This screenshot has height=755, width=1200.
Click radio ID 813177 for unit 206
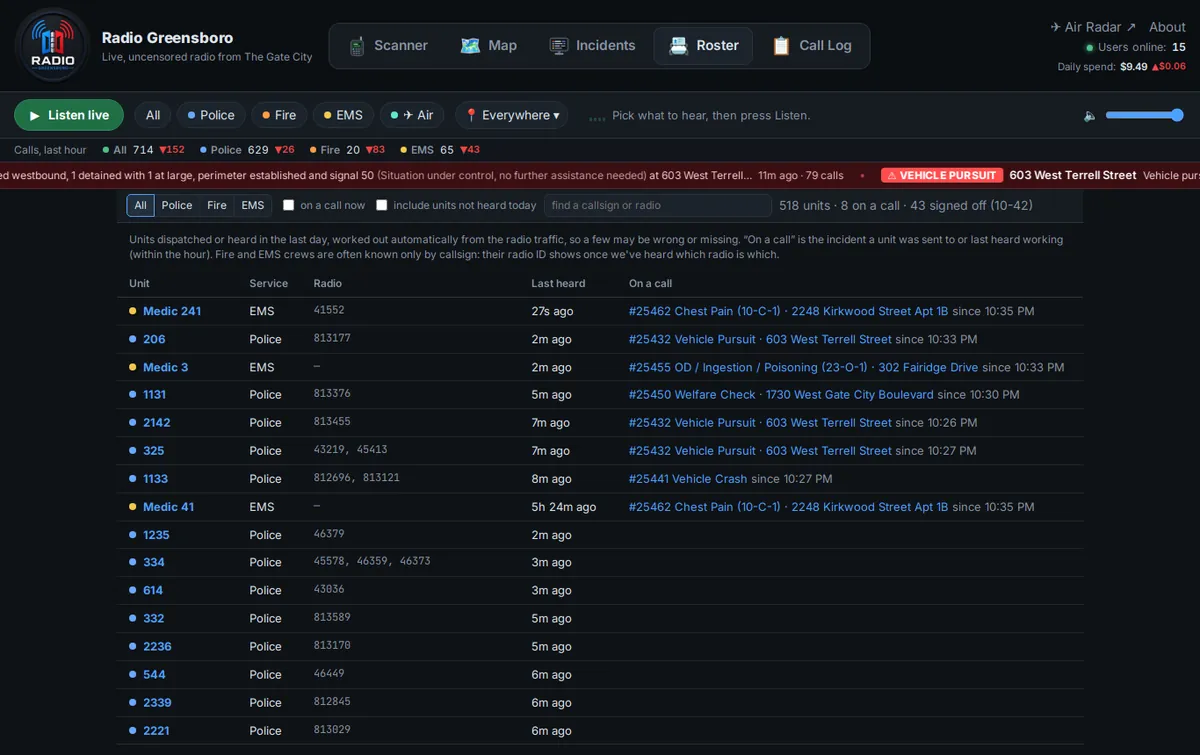click(x=332, y=338)
